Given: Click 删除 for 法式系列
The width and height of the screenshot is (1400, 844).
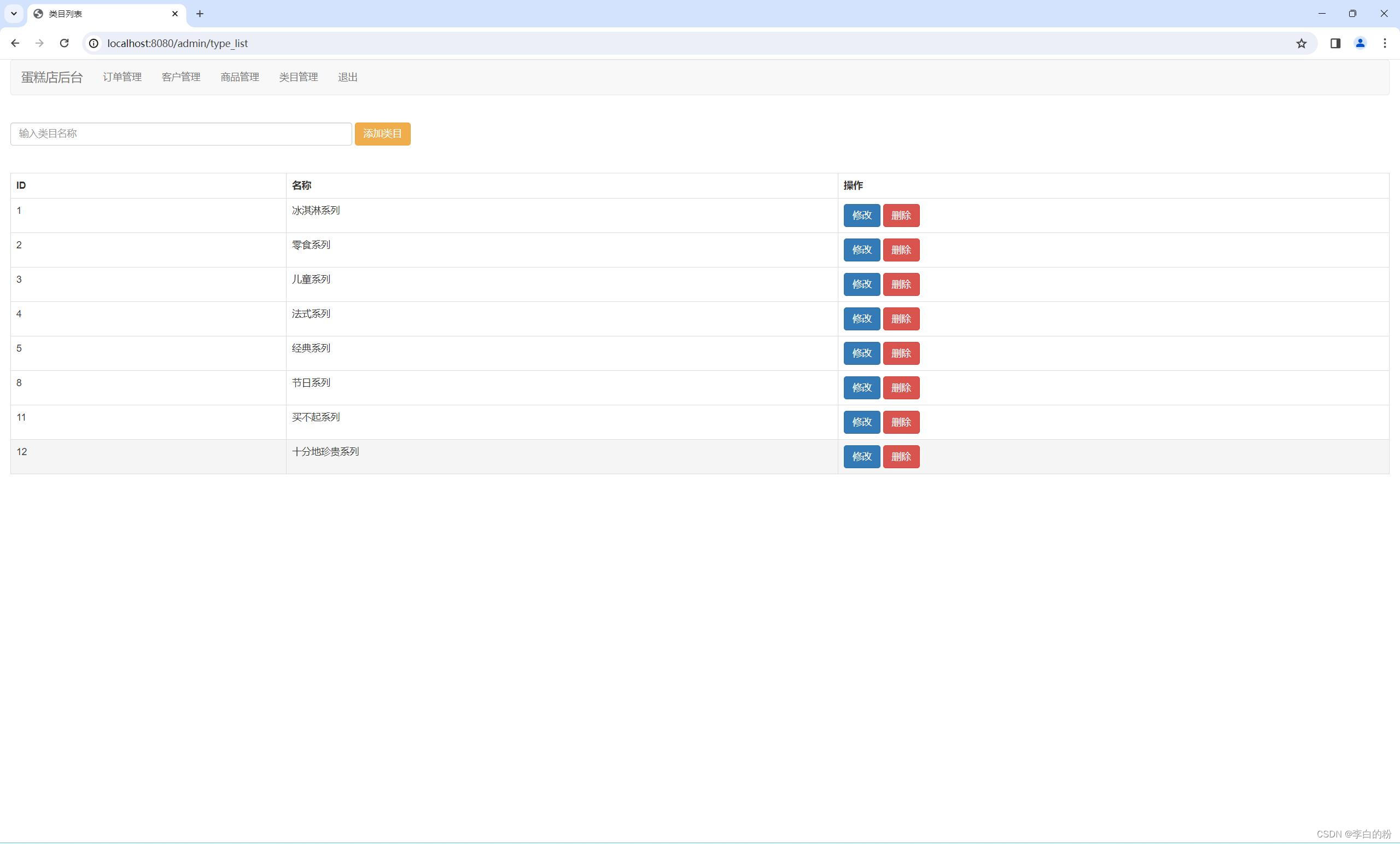Looking at the screenshot, I should click(x=901, y=319).
